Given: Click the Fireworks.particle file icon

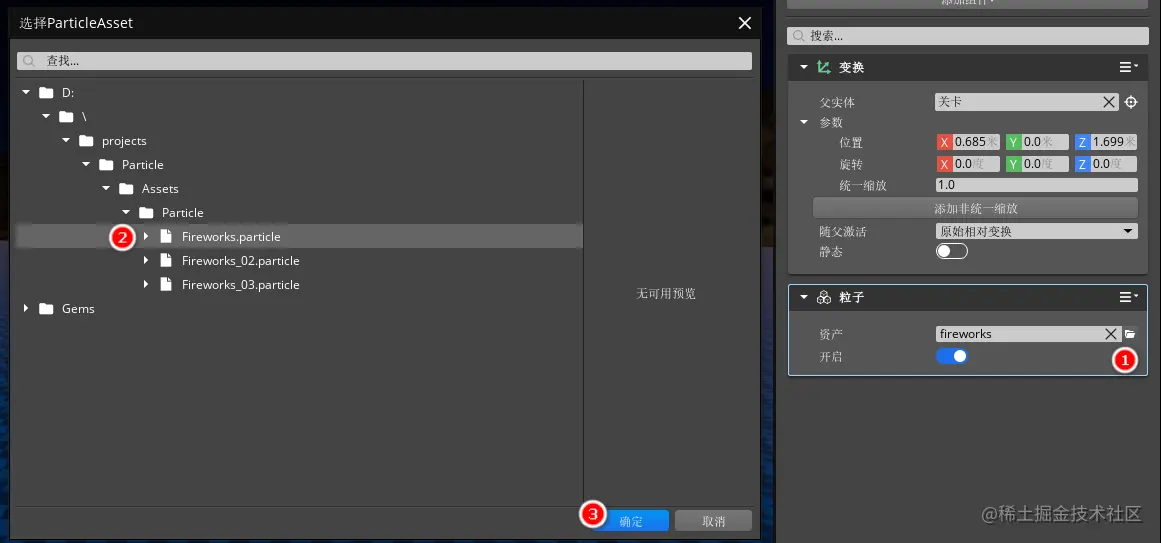Looking at the screenshot, I should (x=167, y=236).
